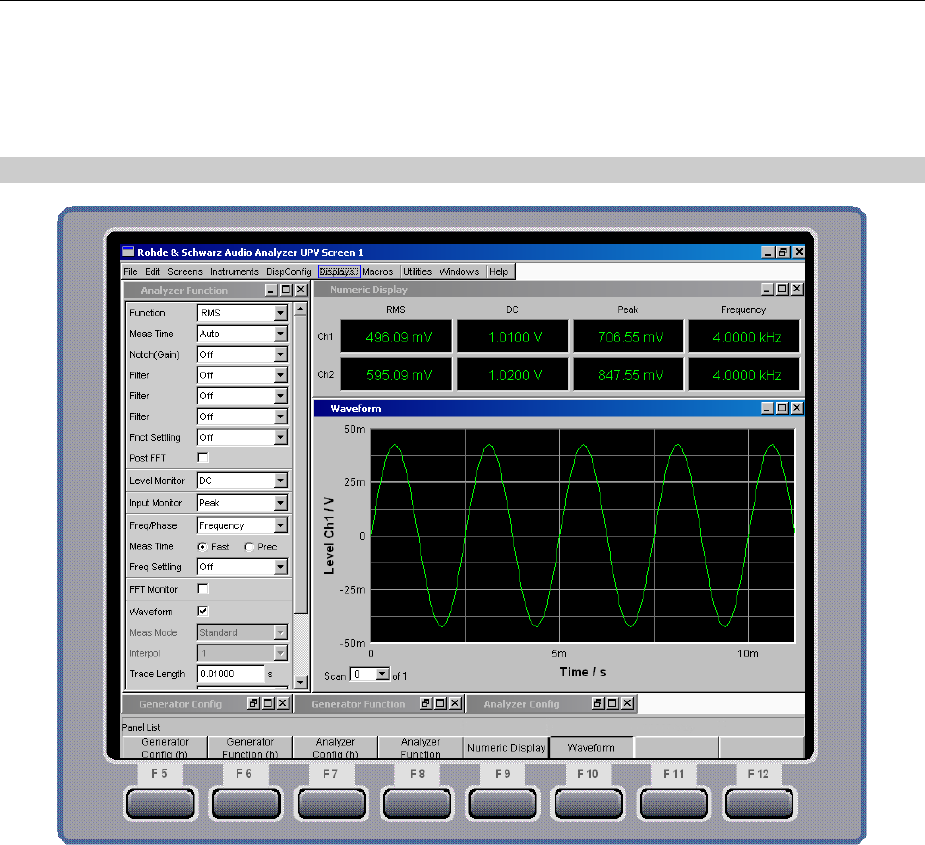The height and width of the screenshot is (845, 925).
Task: Open the Screens menu
Action: [185, 271]
